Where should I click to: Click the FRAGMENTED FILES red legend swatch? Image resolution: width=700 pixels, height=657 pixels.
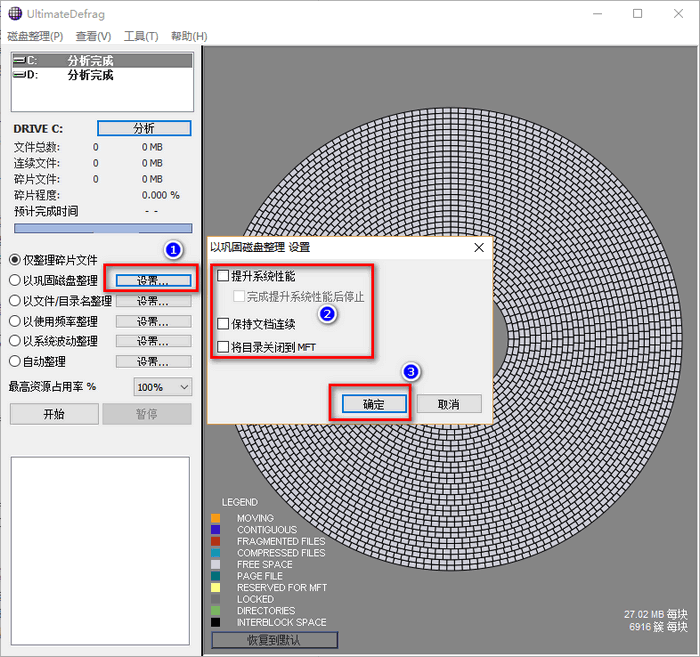coord(216,541)
